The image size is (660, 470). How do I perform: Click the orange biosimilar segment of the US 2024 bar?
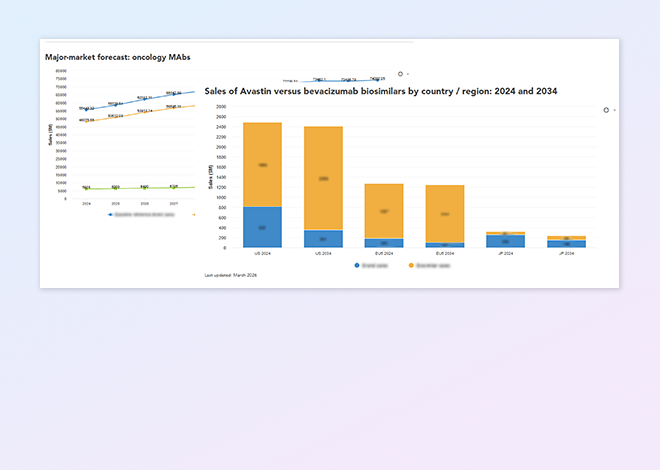click(x=262, y=165)
